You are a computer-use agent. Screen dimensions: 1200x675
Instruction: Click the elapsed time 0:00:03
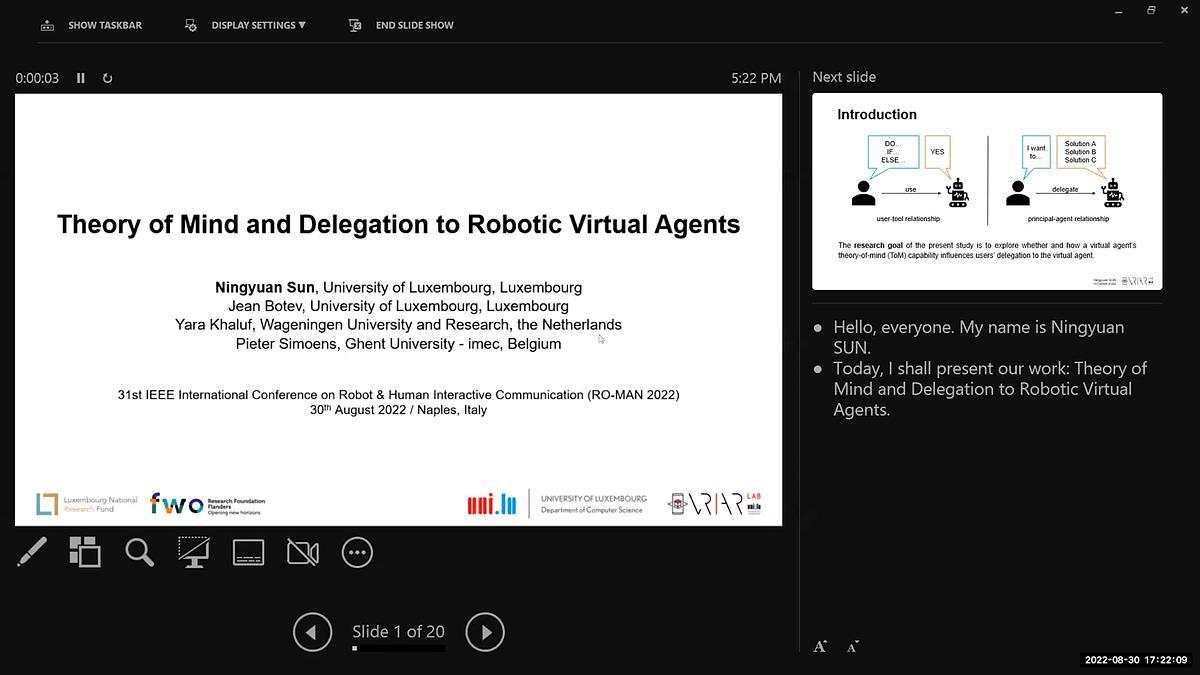point(37,78)
